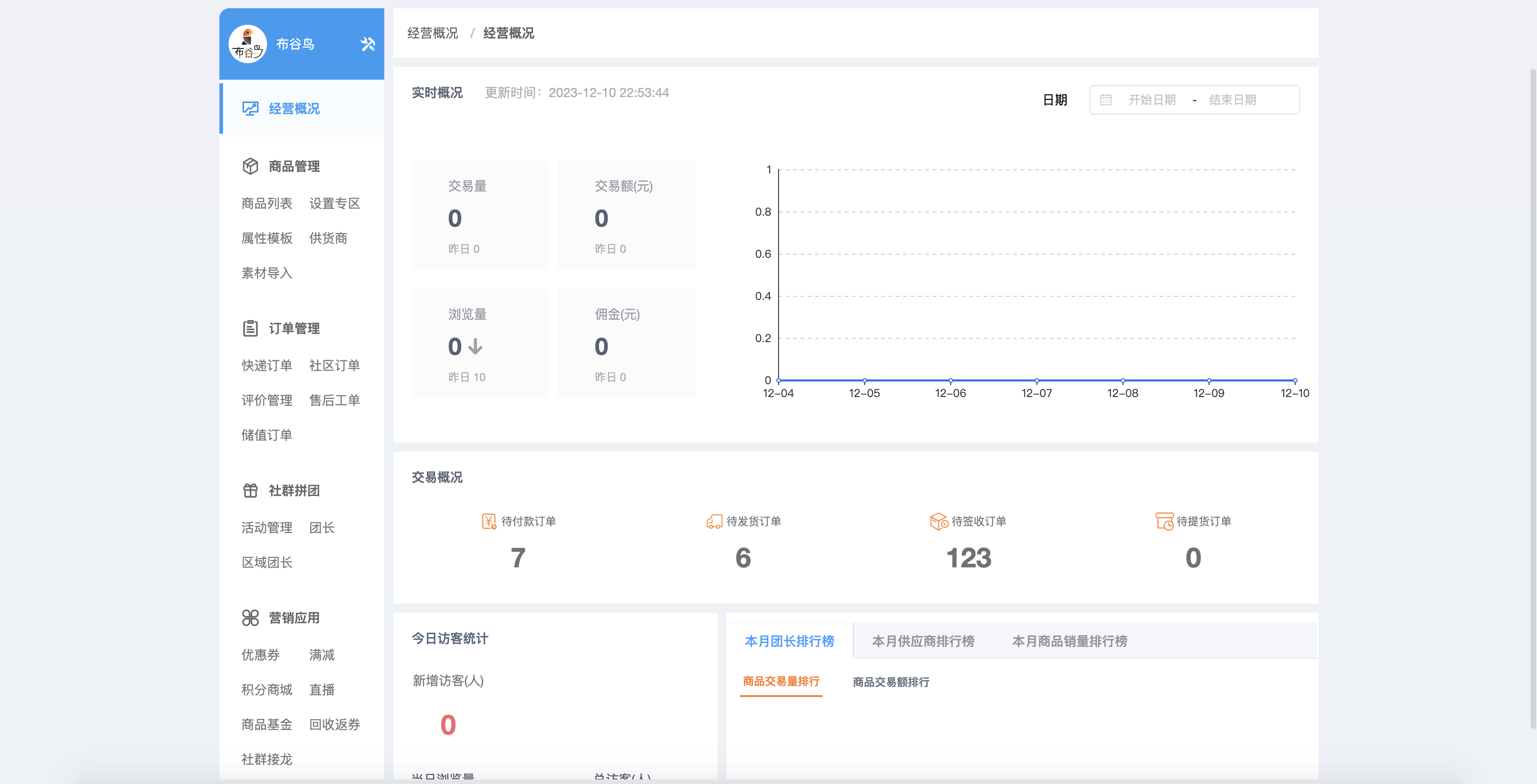The width and height of the screenshot is (1537, 784).
Task: Switch to 本月供应商排行榜 tab
Action: (x=923, y=641)
